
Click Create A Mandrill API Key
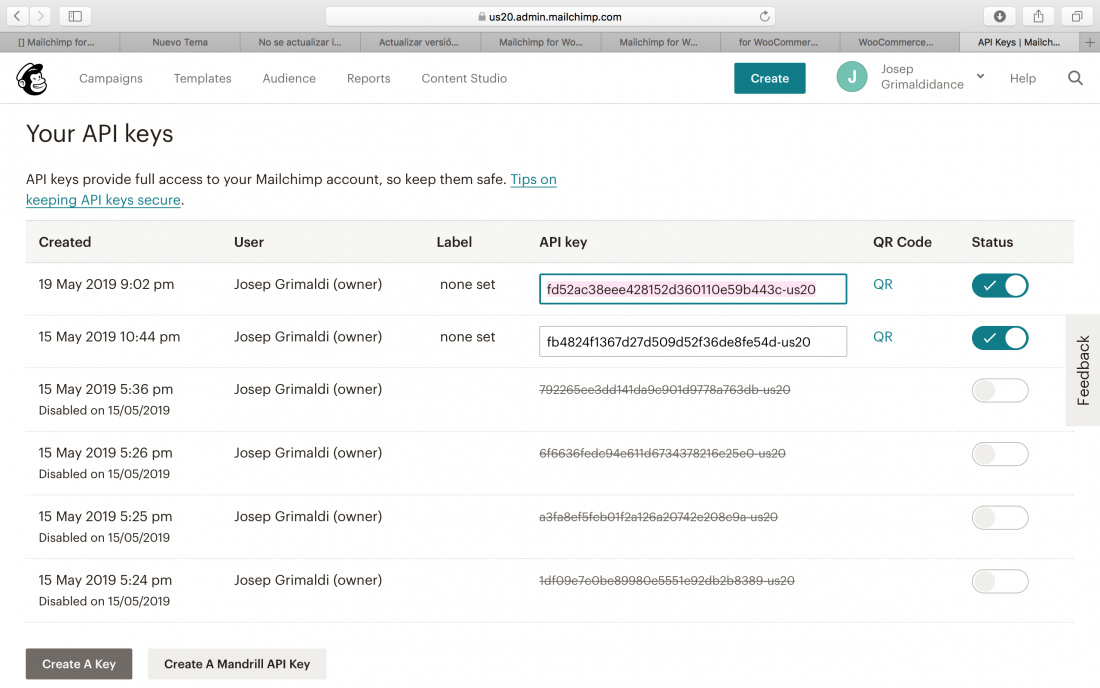[237, 664]
